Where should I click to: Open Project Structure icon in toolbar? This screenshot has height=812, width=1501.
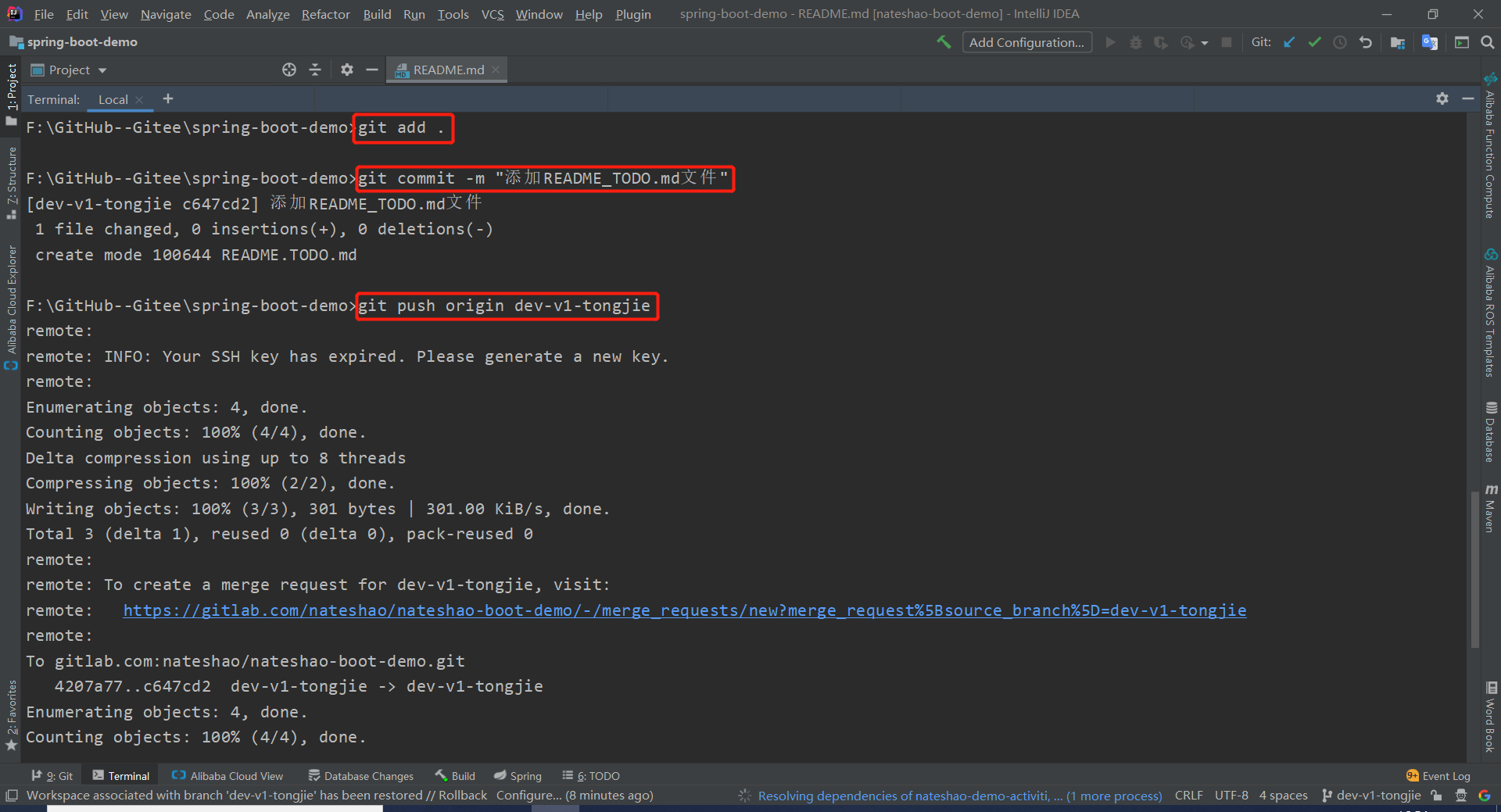(x=1398, y=42)
